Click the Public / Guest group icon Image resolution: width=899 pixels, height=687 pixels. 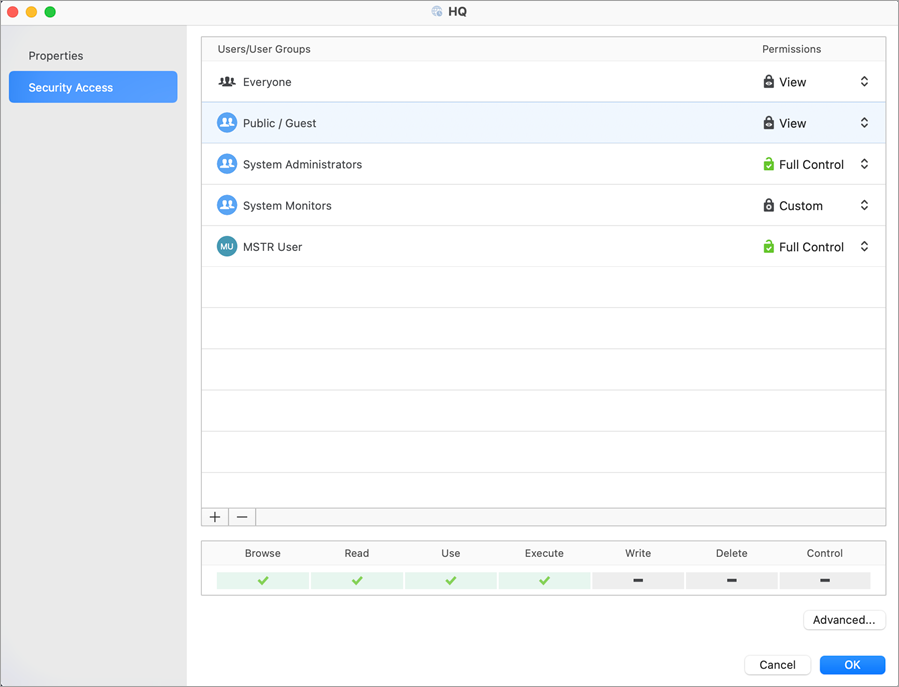[x=227, y=123]
